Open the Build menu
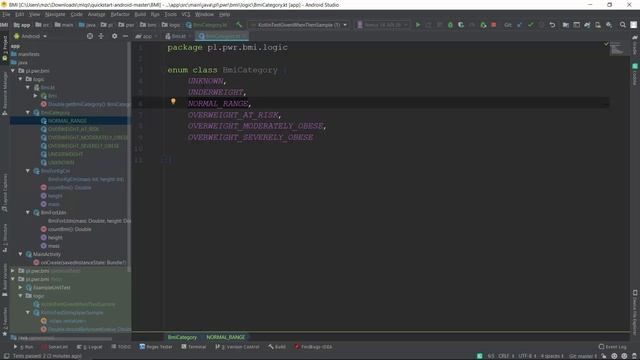The image size is (640, 360). [140, 14]
